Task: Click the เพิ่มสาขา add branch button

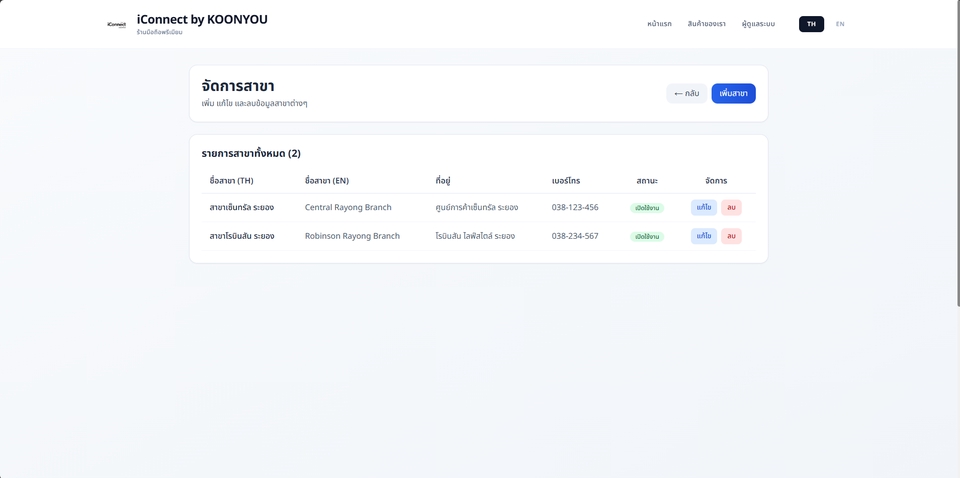Action: (733, 93)
